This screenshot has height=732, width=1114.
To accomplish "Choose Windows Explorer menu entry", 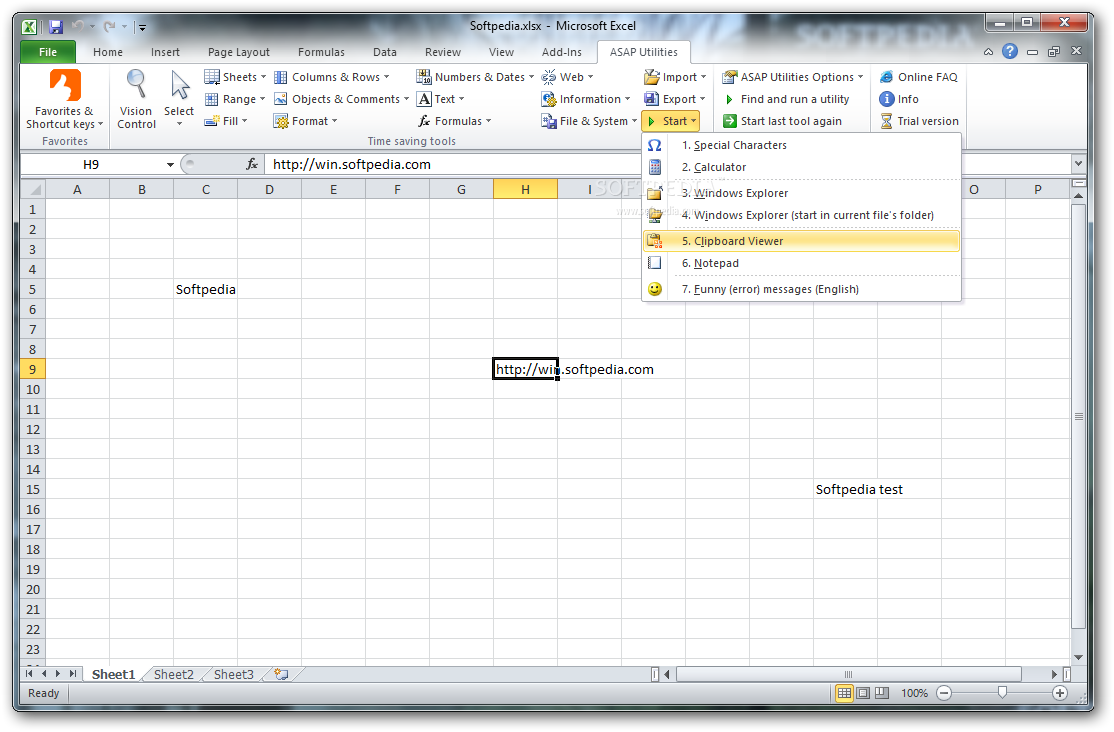I will [x=801, y=193].
